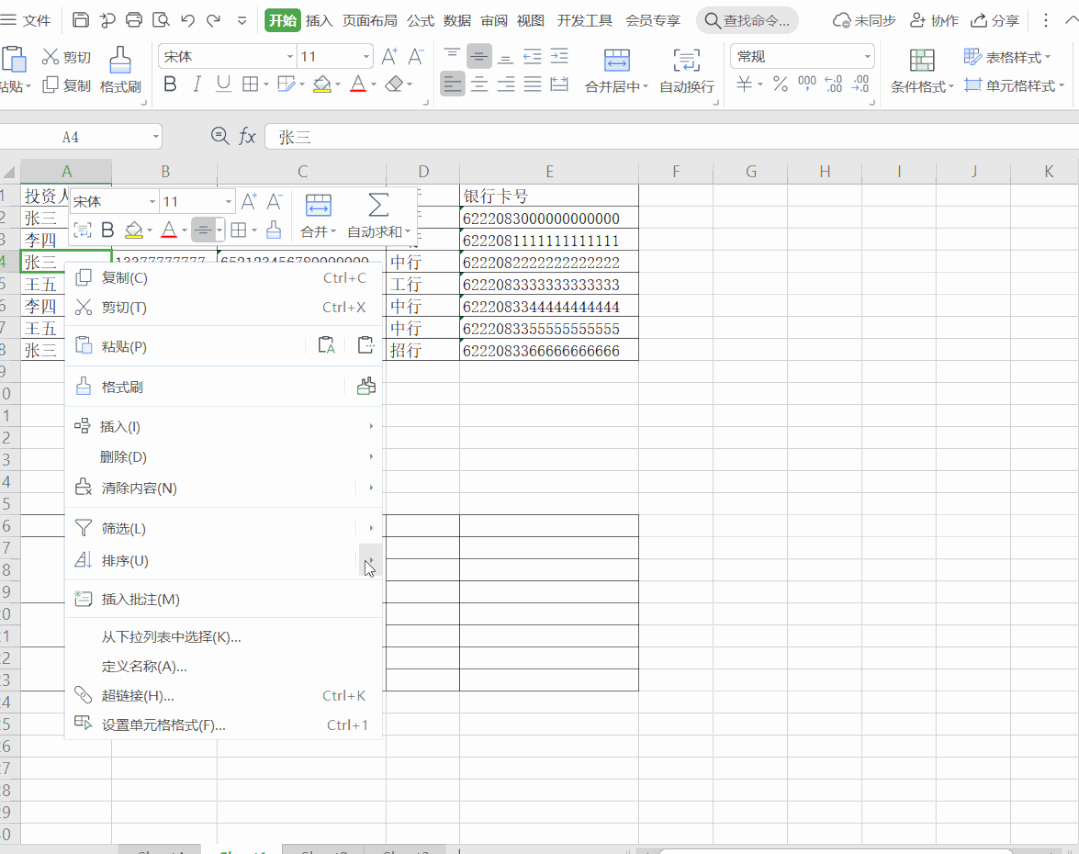Click the fx insert function icon
The height and width of the screenshot is (854, 1079).
(247, 136)
